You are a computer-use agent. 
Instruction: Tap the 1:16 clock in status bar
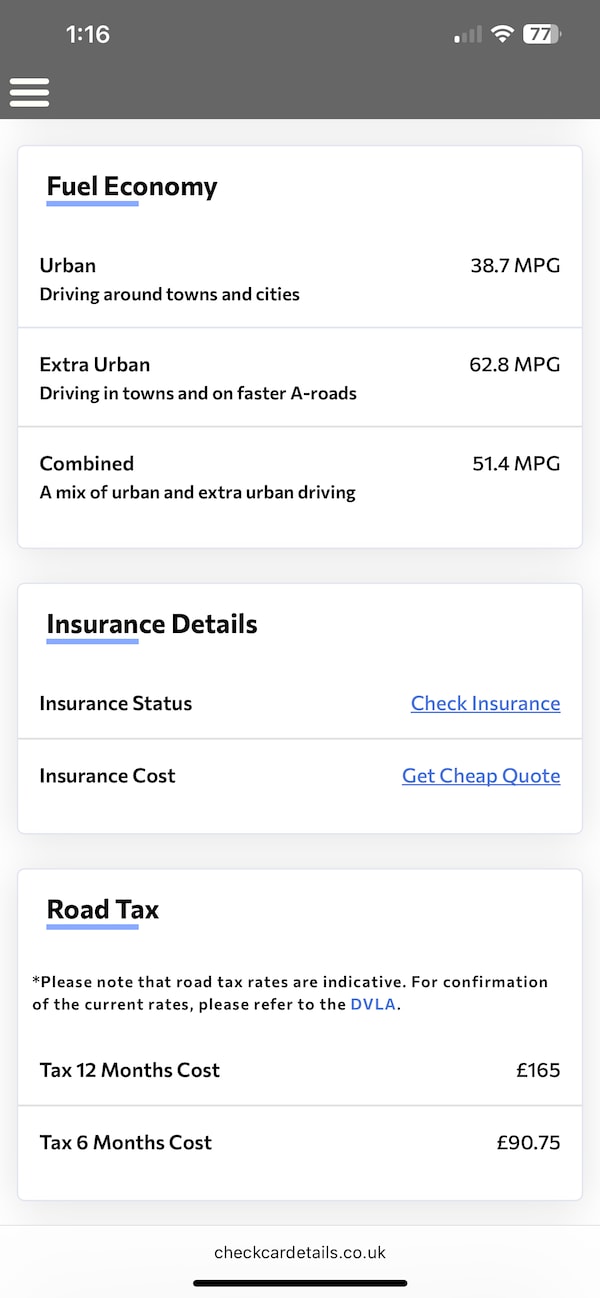(88, 34)
